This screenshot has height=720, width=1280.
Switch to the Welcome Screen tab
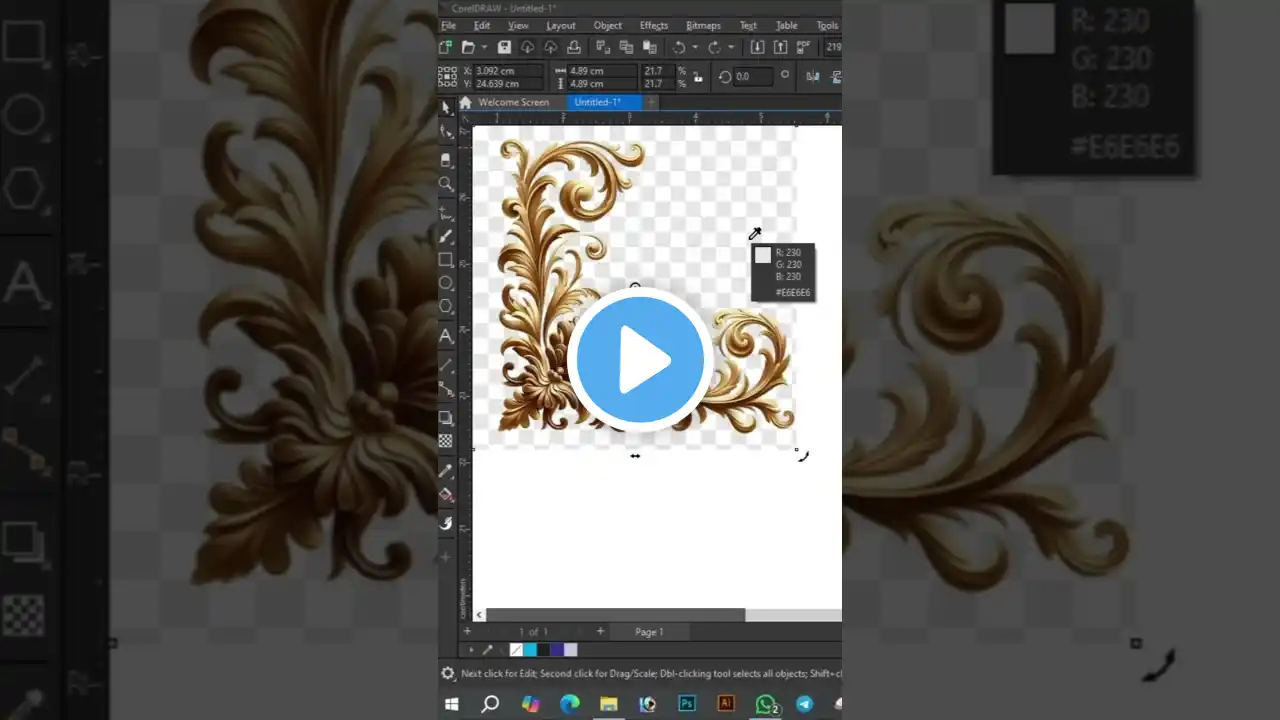514,102
